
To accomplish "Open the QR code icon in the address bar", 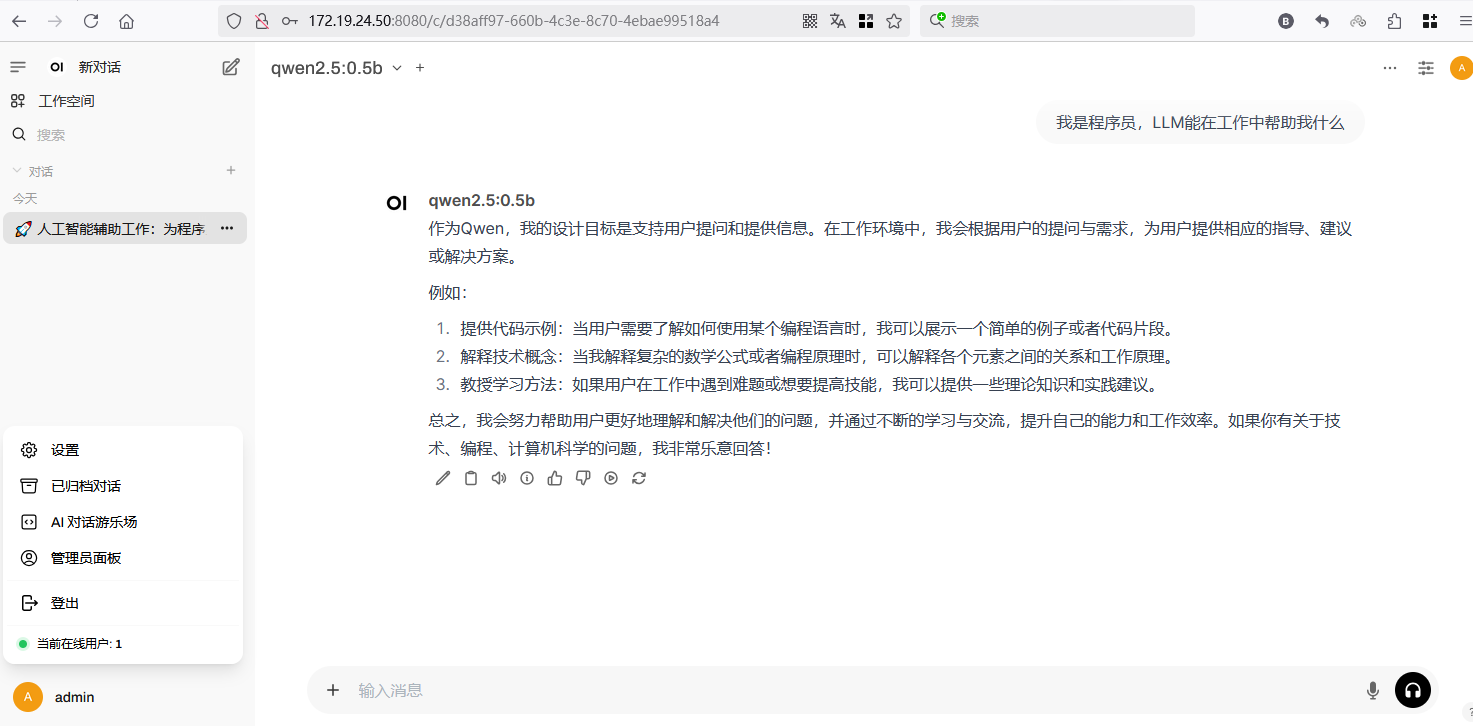I will (810, 20).
